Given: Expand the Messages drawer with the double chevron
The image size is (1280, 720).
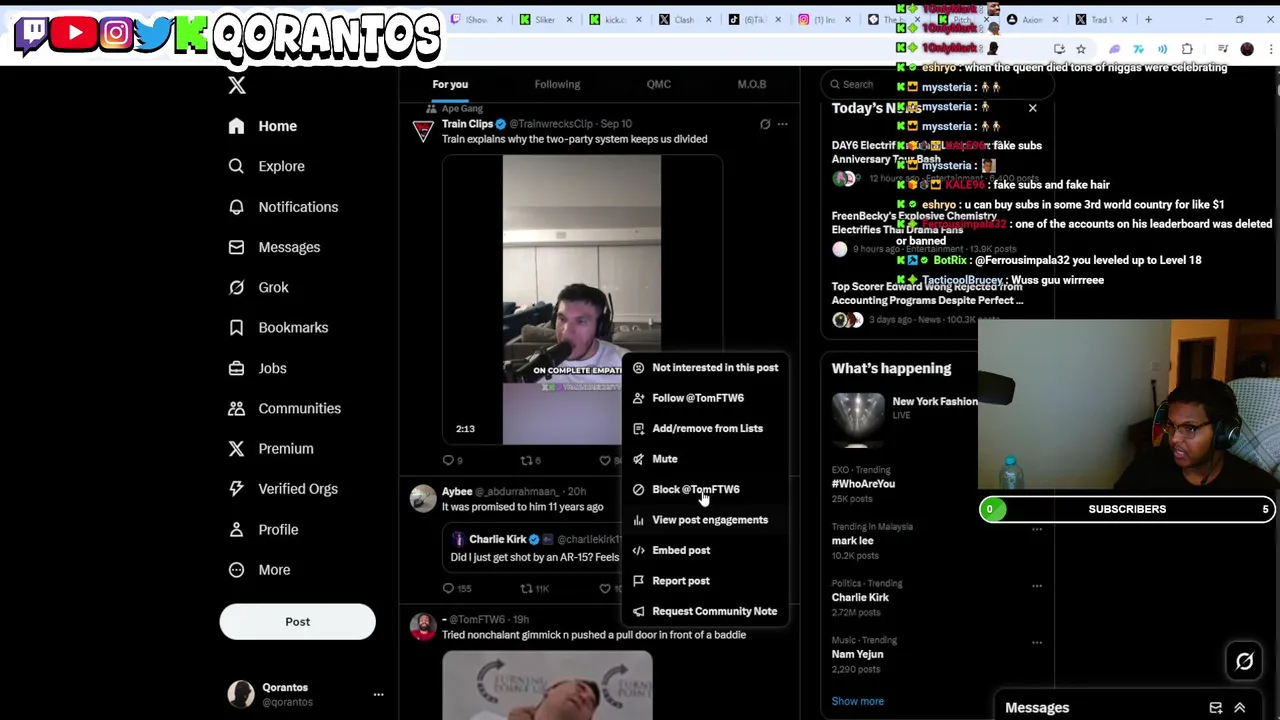Looking at the screenshot, I should [1240, 708].
